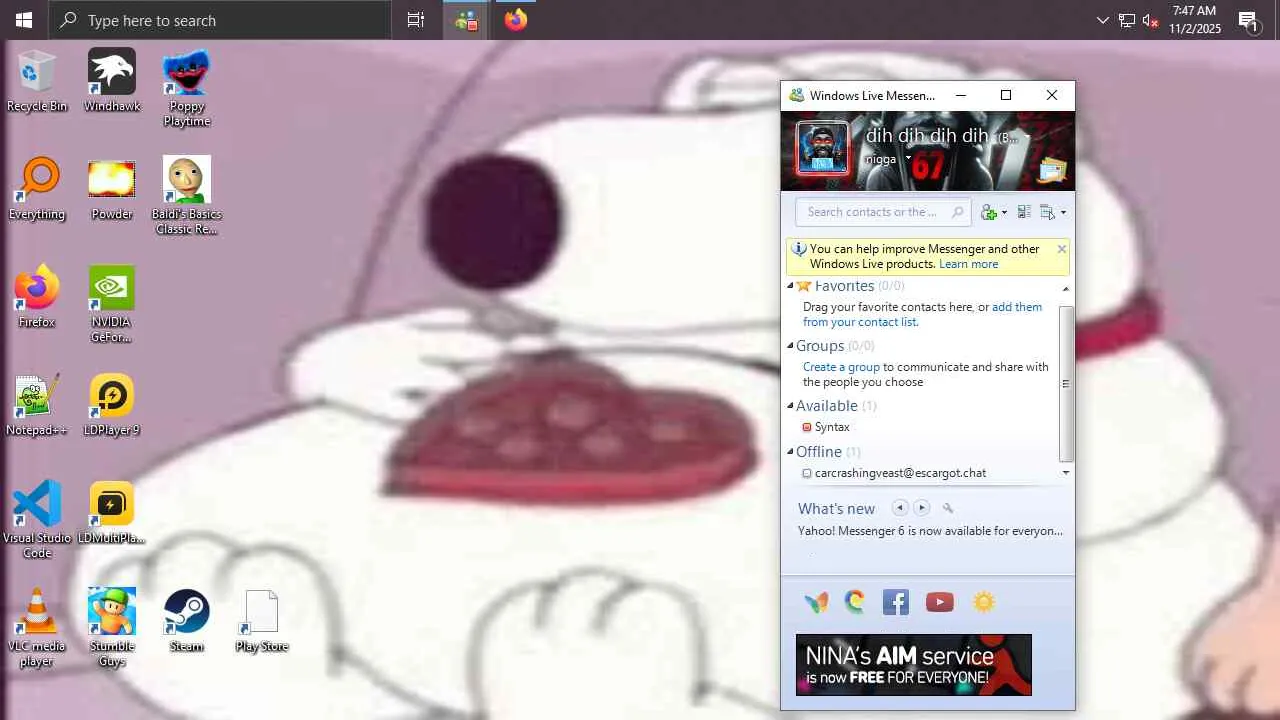Open the NINA's AIM service banner

(x=914, y=665)
